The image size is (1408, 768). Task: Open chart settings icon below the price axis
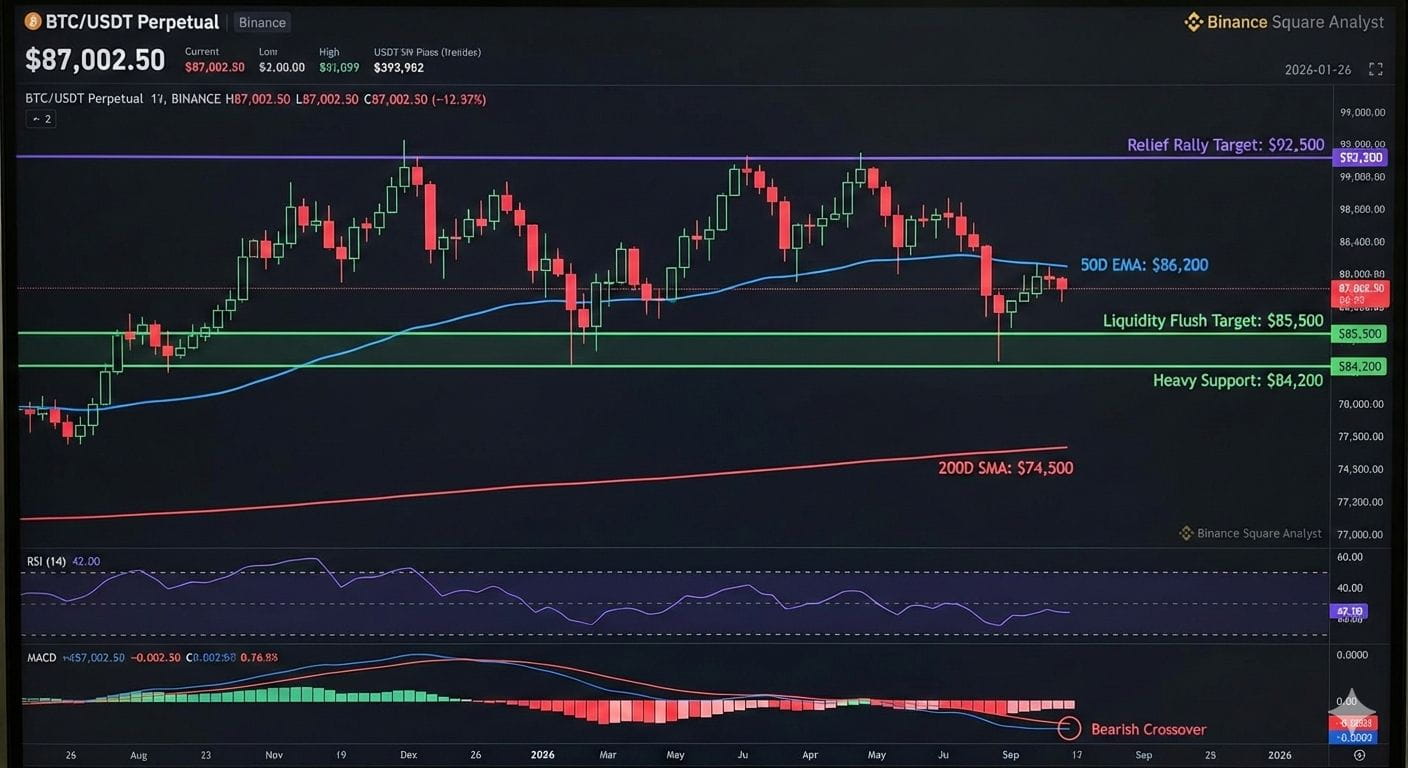pyautogui.click(x=1359, y=755)
